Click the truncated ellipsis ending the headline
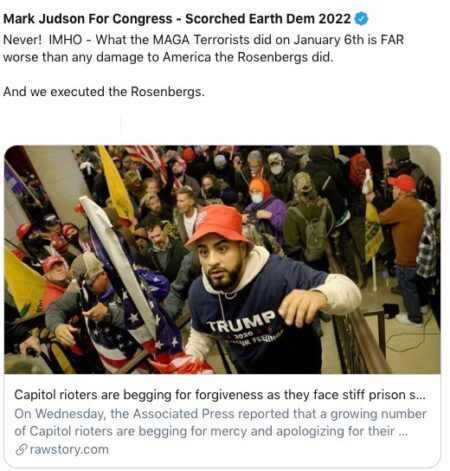Screen dimensions: 450x471 pyautogui.click(x=422, y=395)
